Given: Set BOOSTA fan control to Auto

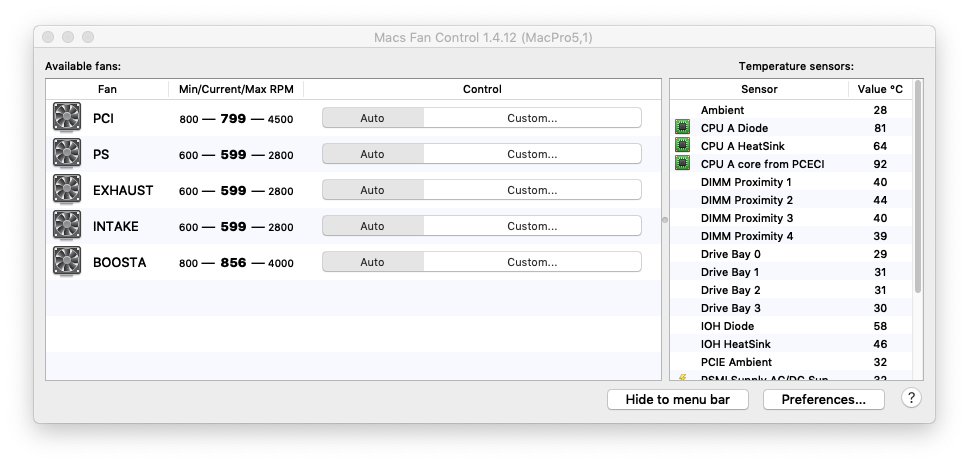Looking at the screenshot, I should click(373, 262).
